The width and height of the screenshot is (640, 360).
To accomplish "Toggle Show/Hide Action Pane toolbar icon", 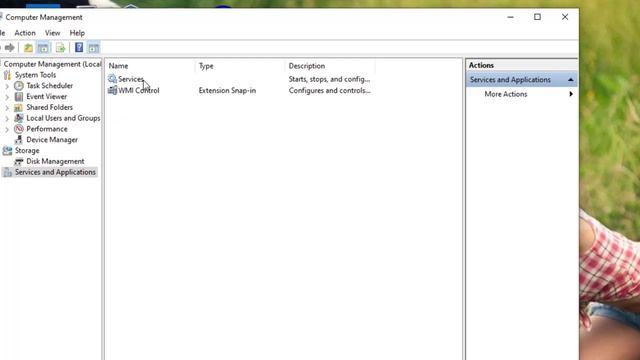I will [93, 48].
